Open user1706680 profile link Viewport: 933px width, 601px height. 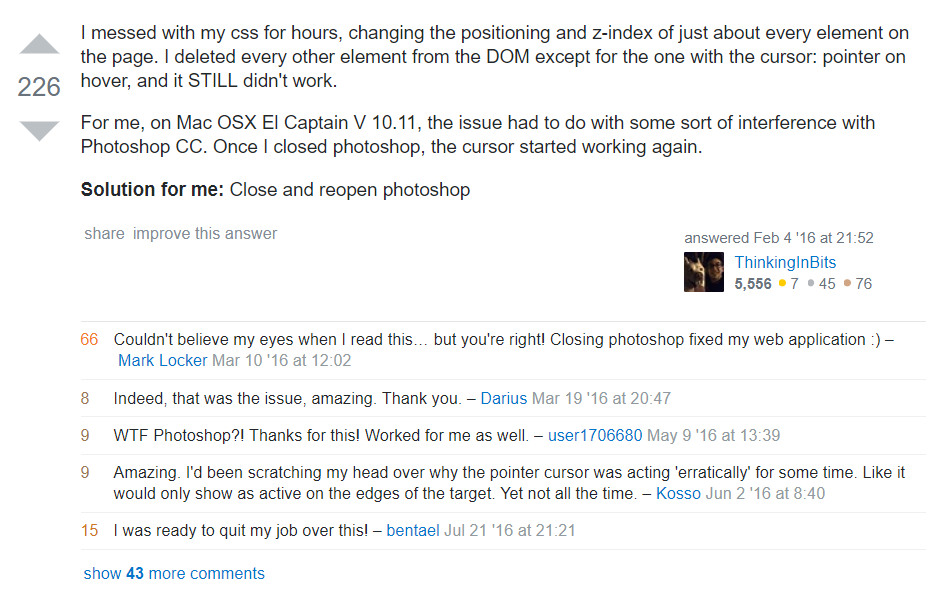point(595,435)
